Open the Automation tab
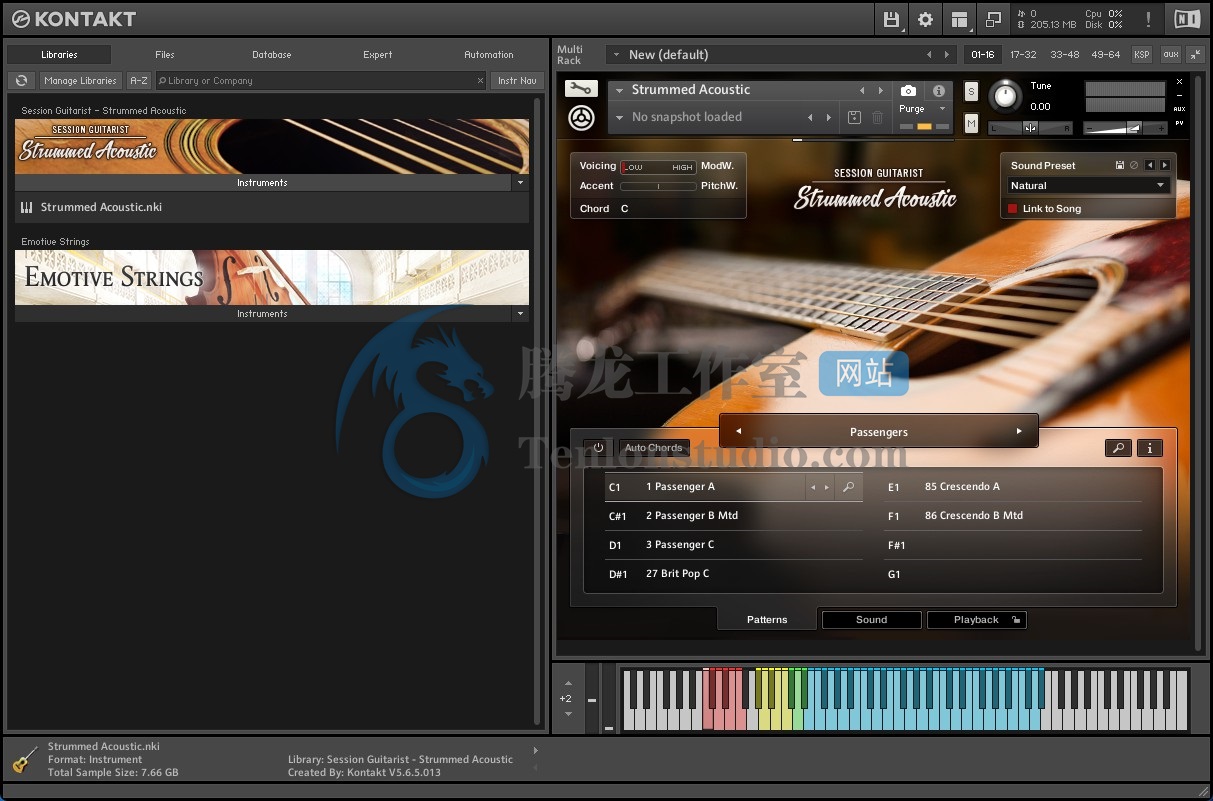Image resolution: width=1213 pixels, height=801 pixels. tap(489, 55)
